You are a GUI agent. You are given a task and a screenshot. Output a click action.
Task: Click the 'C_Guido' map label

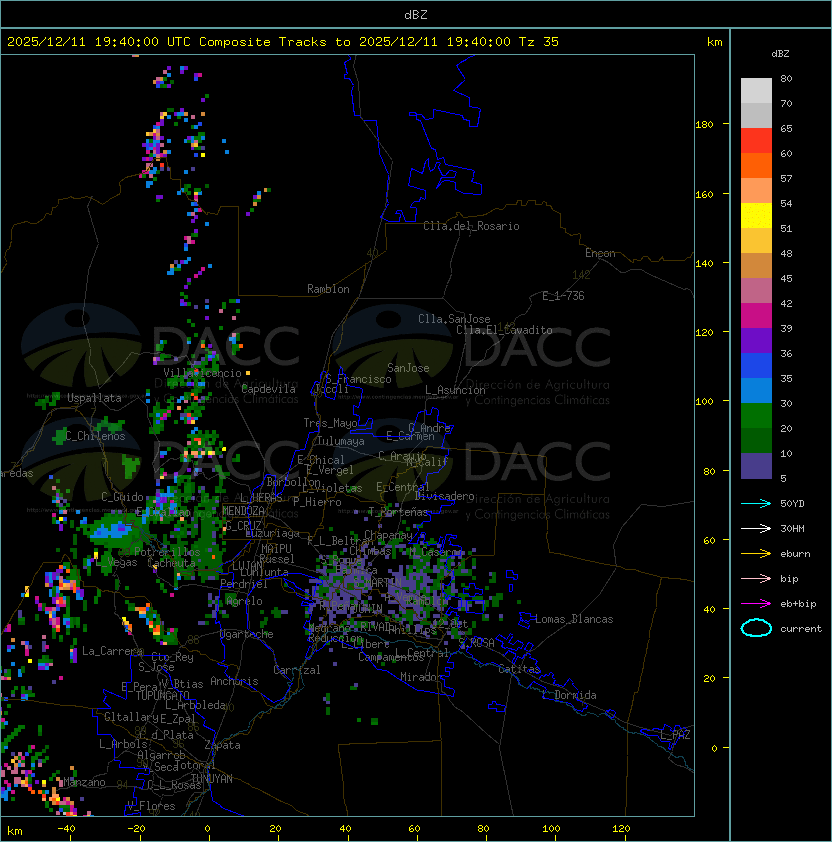point(122,497)
